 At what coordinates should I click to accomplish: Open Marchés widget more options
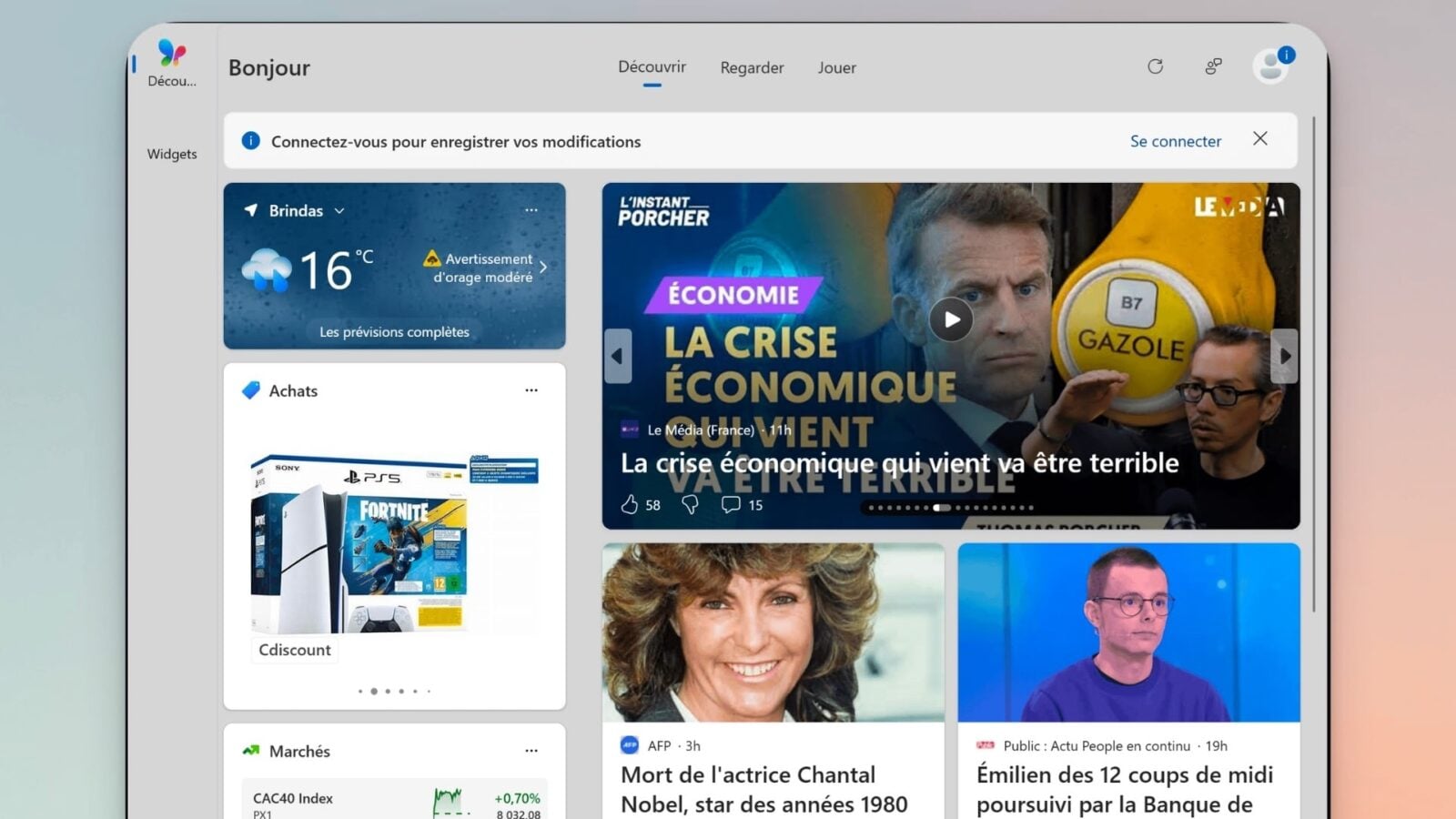[x=531, y=751]
